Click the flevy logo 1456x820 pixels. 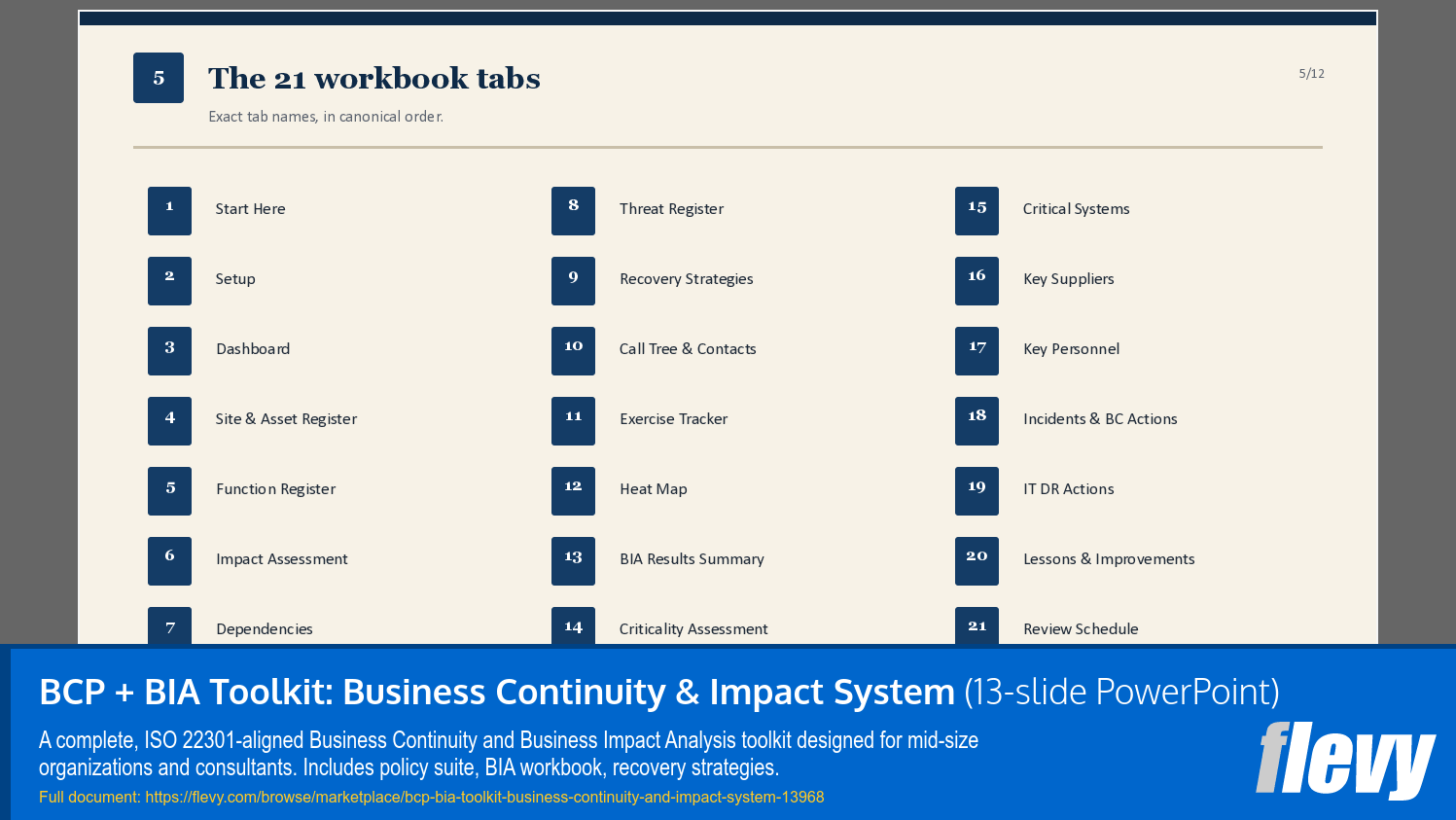pyautogui.click(x=1345, y=760)
